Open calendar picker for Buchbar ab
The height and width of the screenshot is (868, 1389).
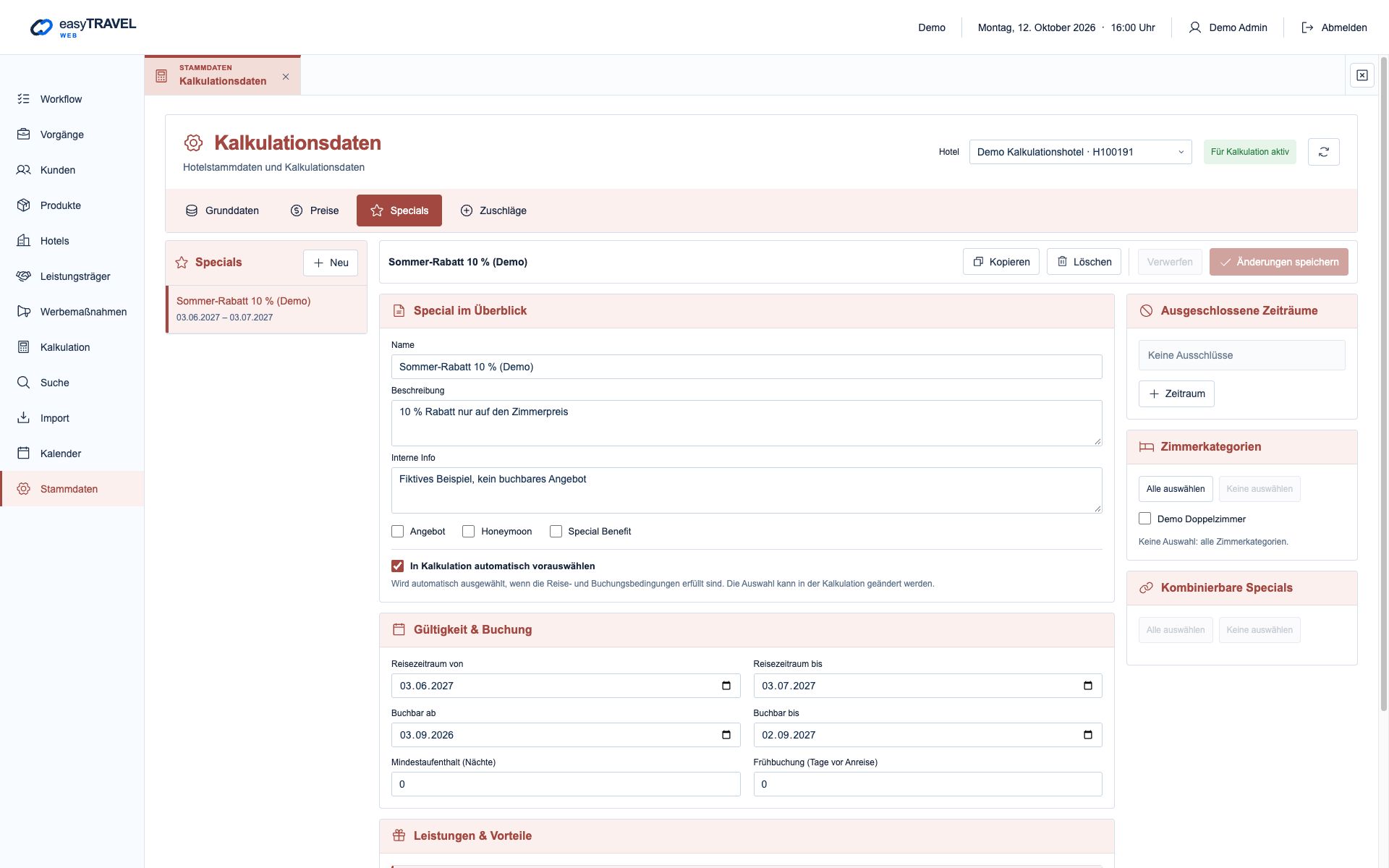(x=726, y=735)
